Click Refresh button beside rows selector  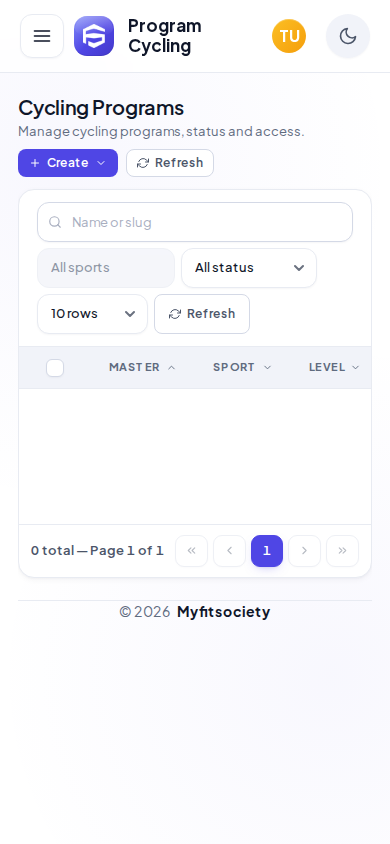pos(202,314)
